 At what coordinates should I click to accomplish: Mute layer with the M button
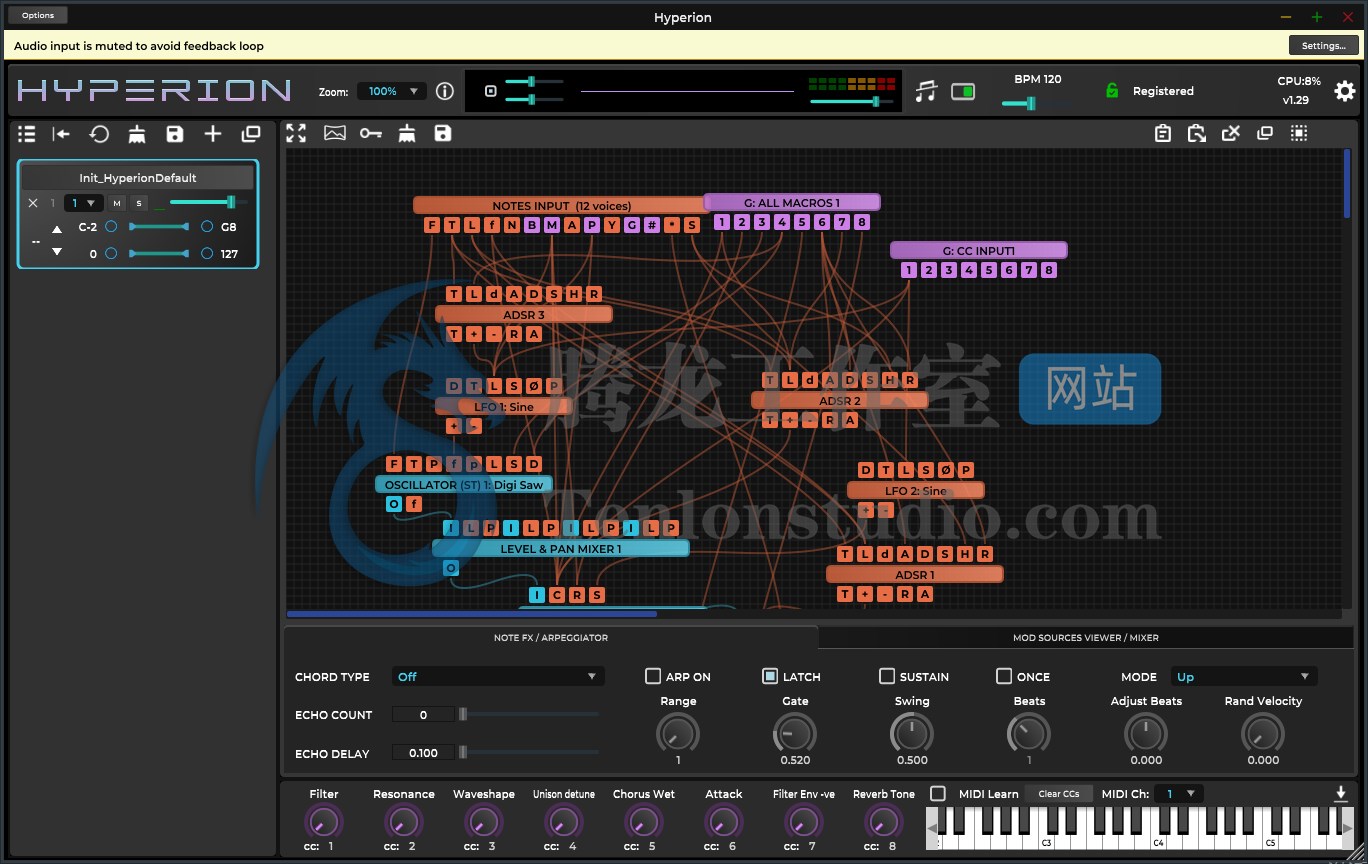pyautogui.click(x=117, y=203)
